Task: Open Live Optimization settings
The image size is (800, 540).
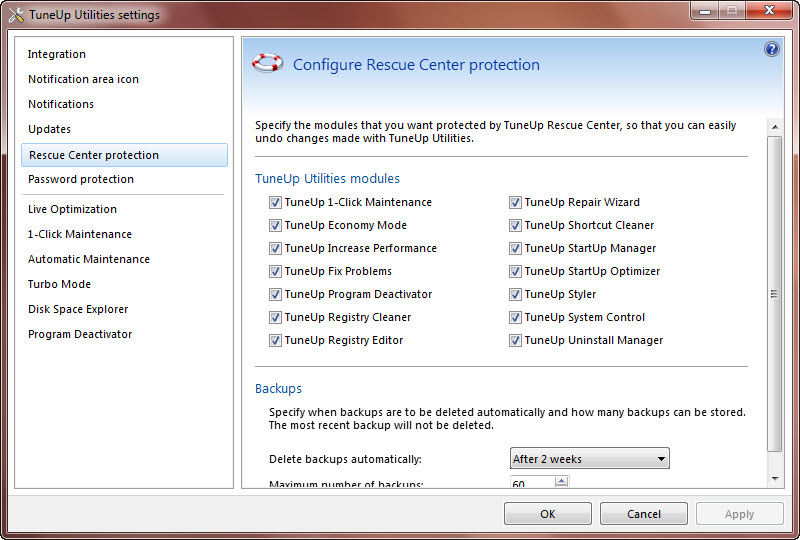Action: pos(72,209)
